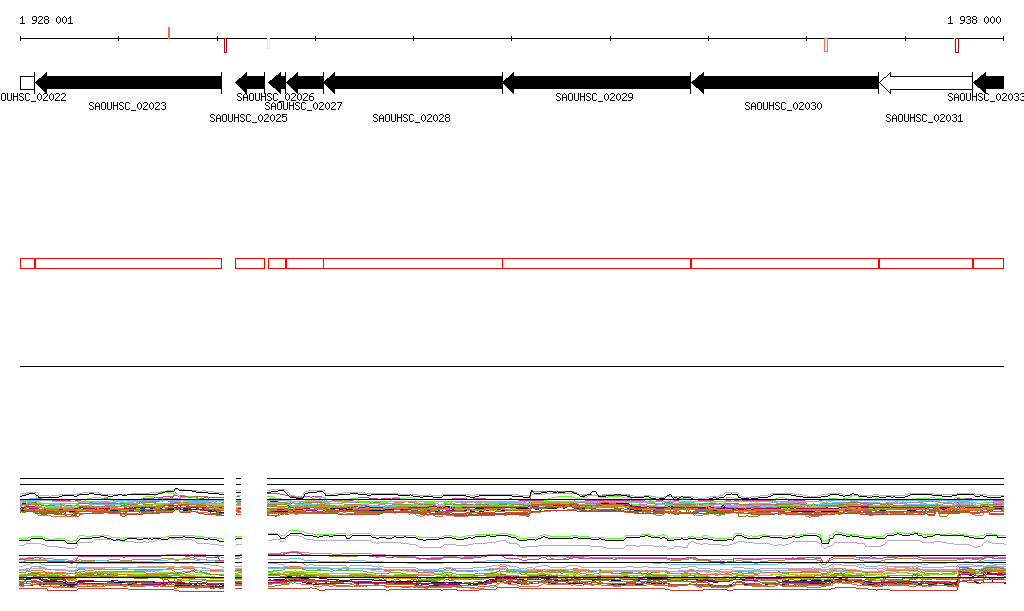The image size is (1024, 611).
Task: Select the SAOUHSC_02025 short gene arrow
Action: tap(250, 83)
